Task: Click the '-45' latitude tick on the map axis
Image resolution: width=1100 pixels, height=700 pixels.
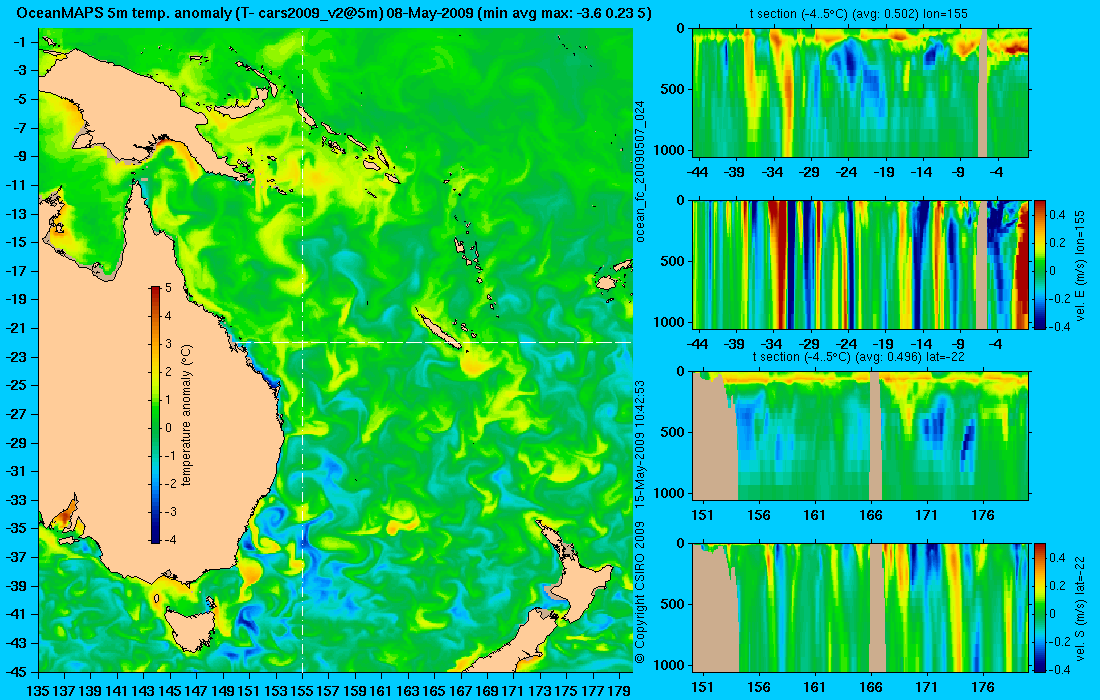Action: 16,671
